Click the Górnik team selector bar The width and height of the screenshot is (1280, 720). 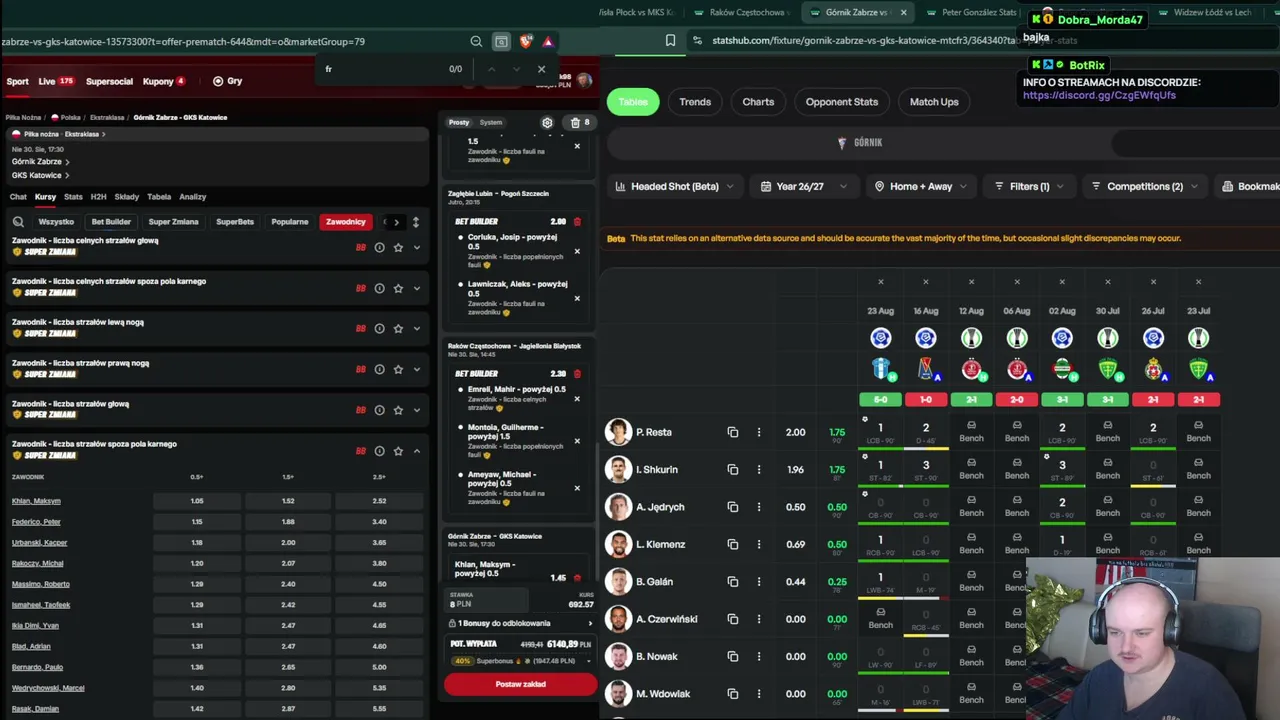coord(860,143)
